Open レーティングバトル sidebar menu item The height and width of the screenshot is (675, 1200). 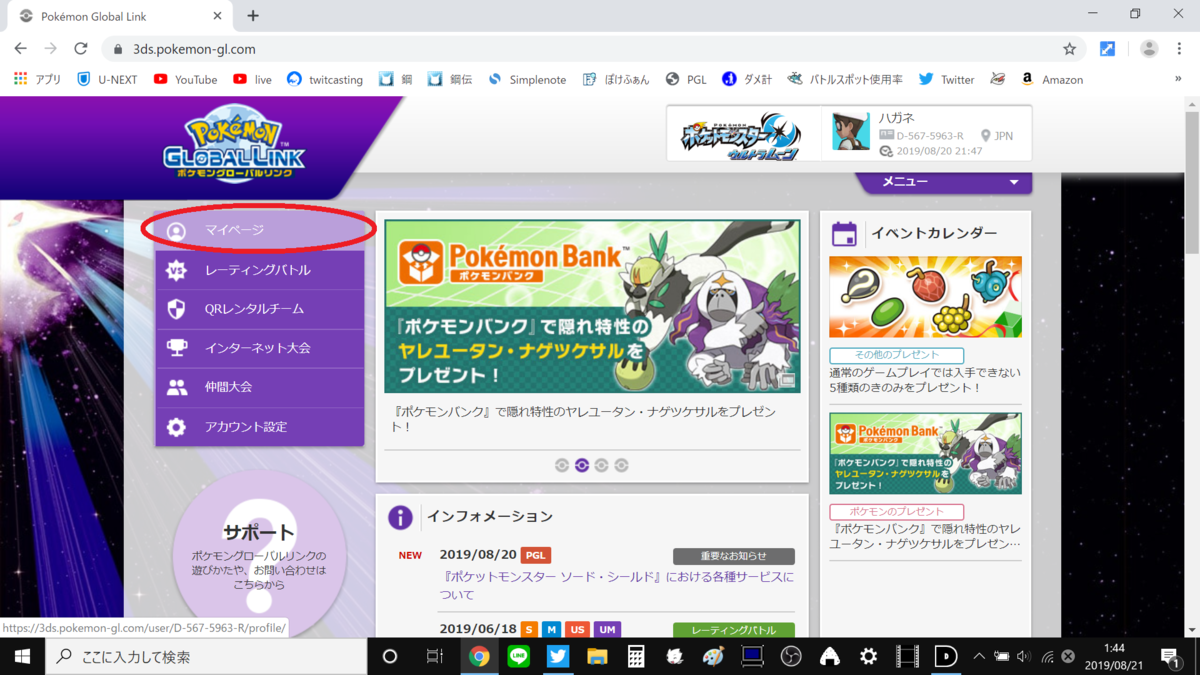coord(260,270)
